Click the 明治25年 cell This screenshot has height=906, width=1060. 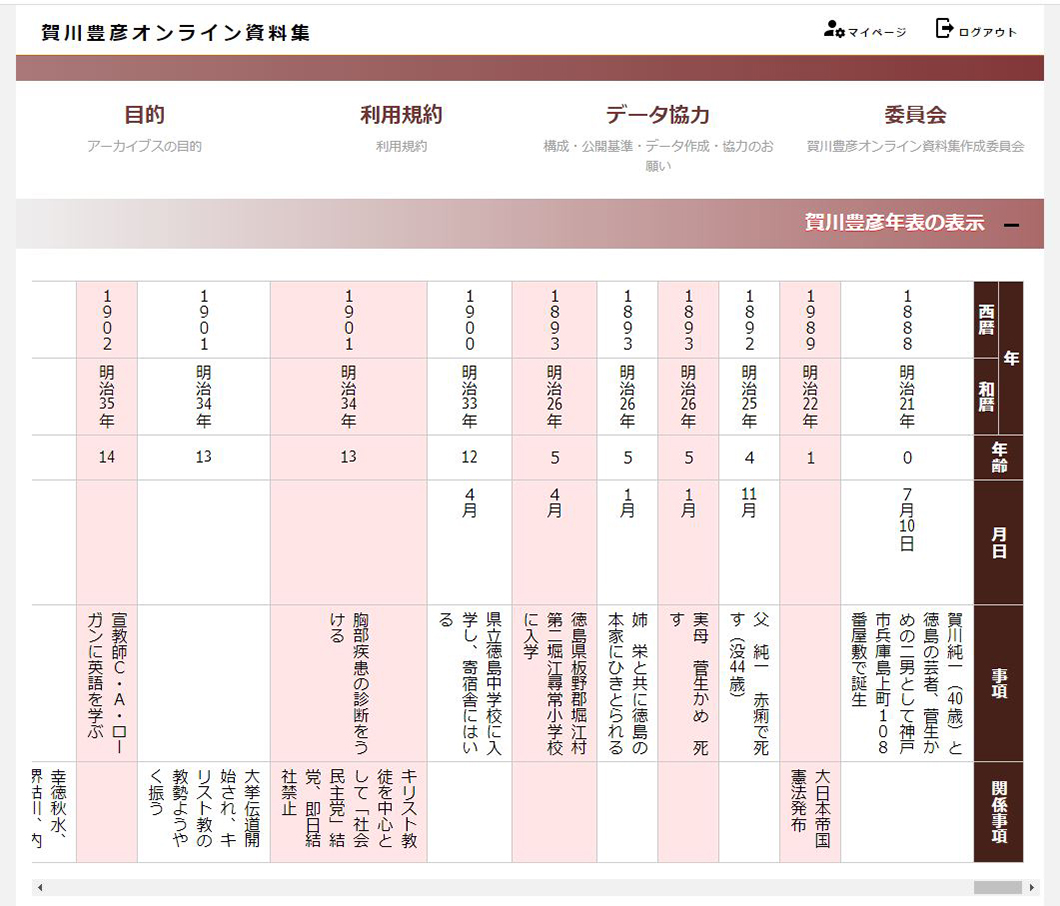(x=749, y=397)
